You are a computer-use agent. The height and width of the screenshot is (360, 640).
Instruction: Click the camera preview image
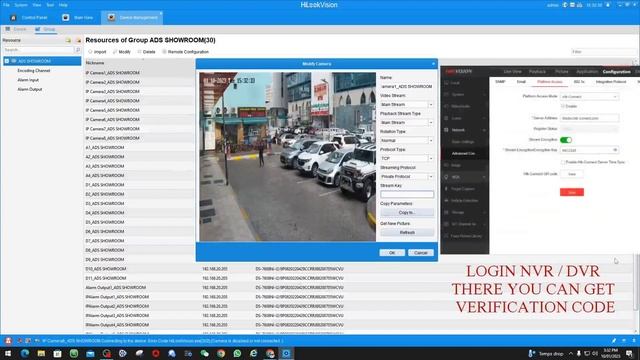click(287, 157)
